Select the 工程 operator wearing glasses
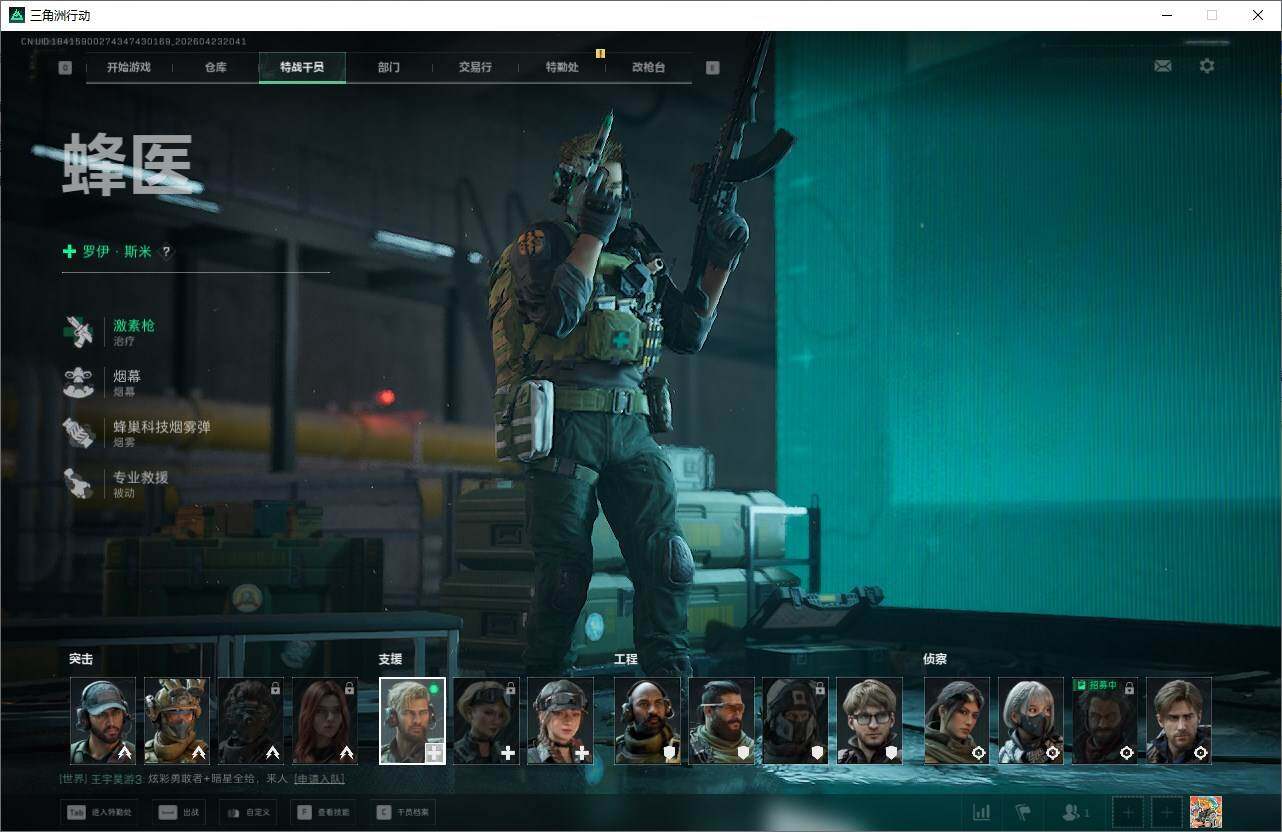 869,720
